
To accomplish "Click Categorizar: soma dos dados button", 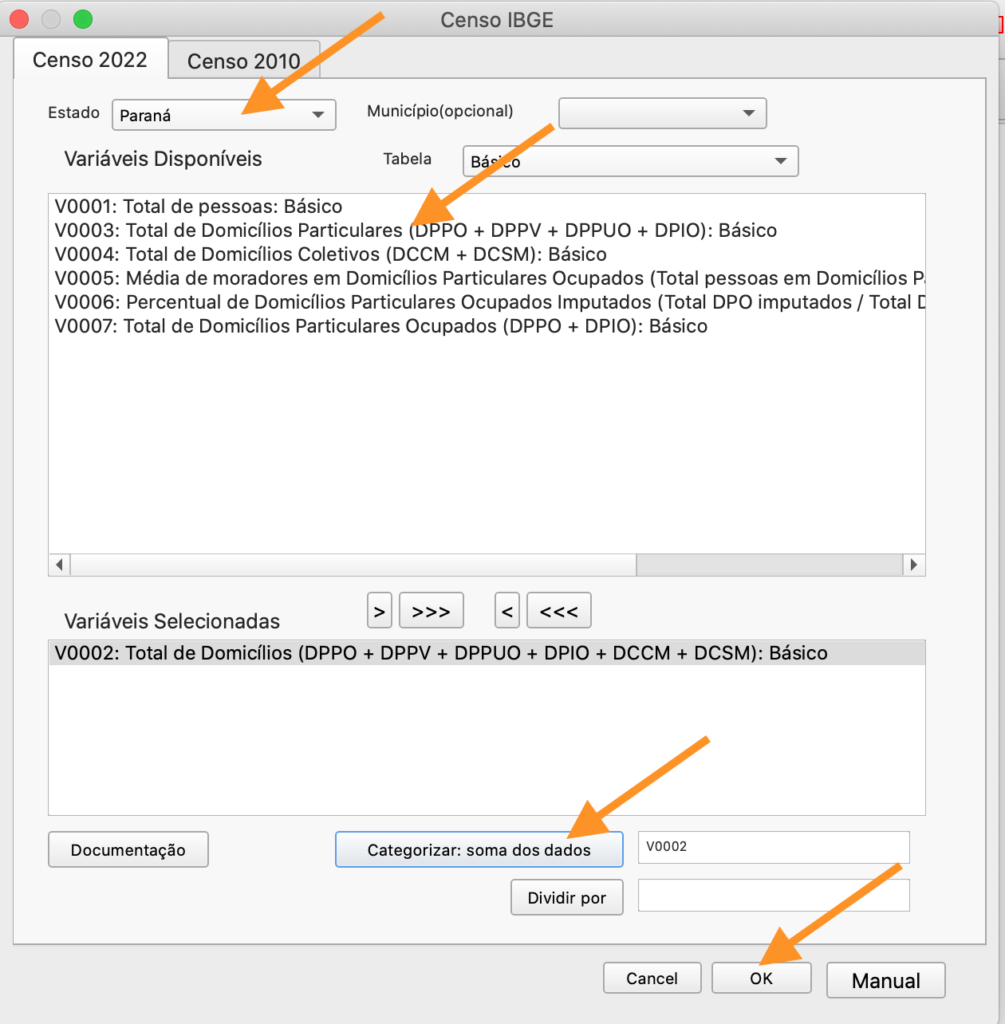I will click(479, 850).
